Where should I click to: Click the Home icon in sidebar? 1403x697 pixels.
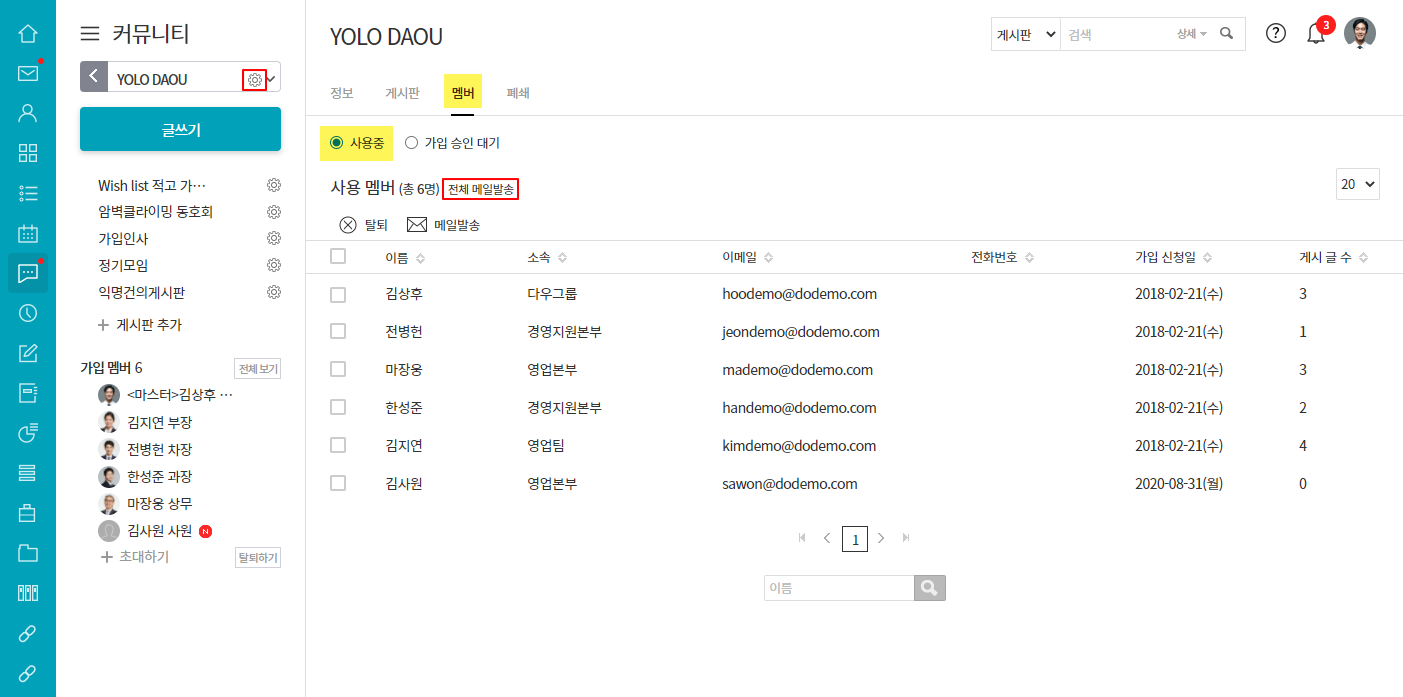pyautogui.click(x=28, y=33)
